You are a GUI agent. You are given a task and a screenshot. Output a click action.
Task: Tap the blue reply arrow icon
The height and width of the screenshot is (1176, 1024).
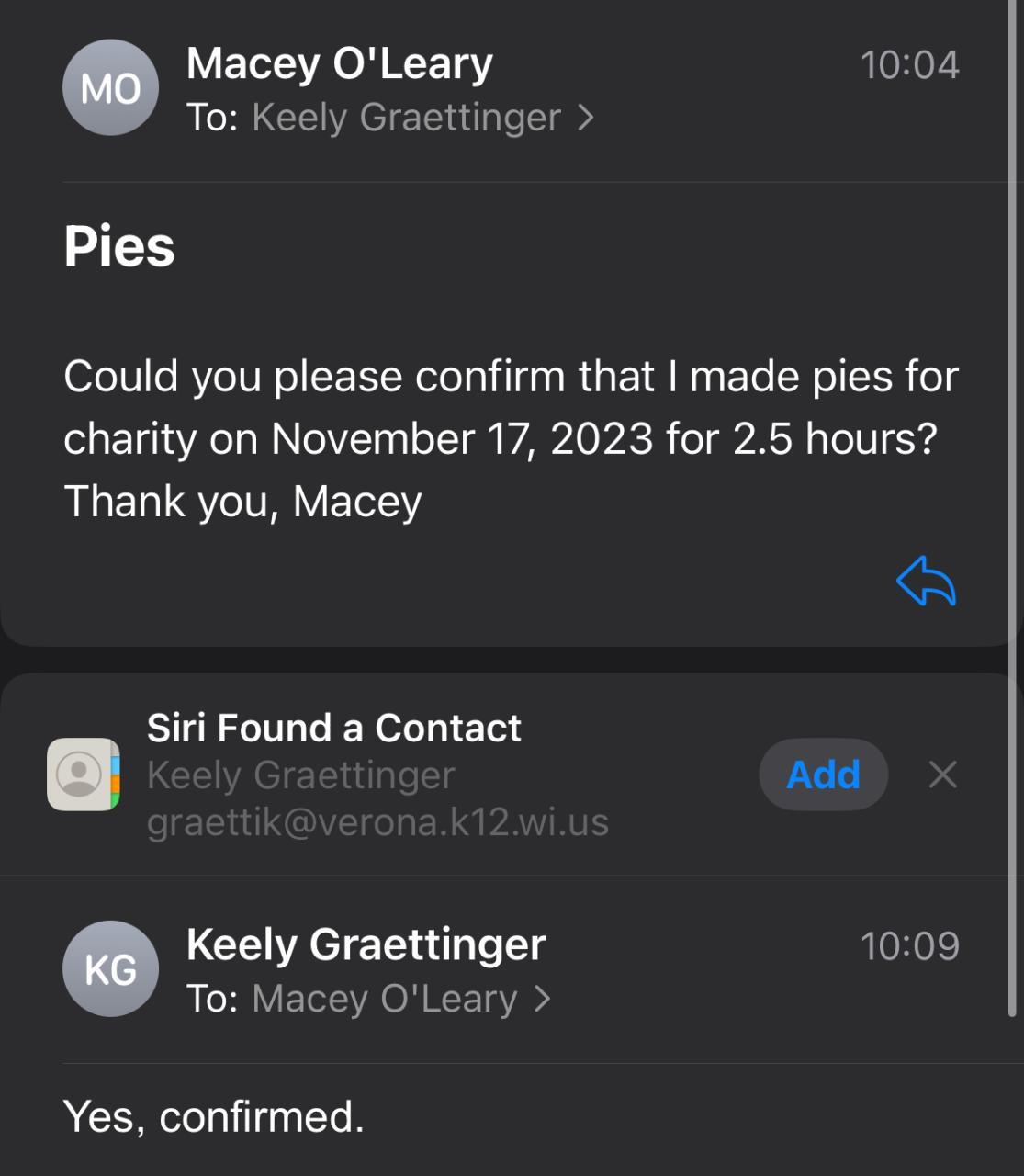[x=926, y=583]
